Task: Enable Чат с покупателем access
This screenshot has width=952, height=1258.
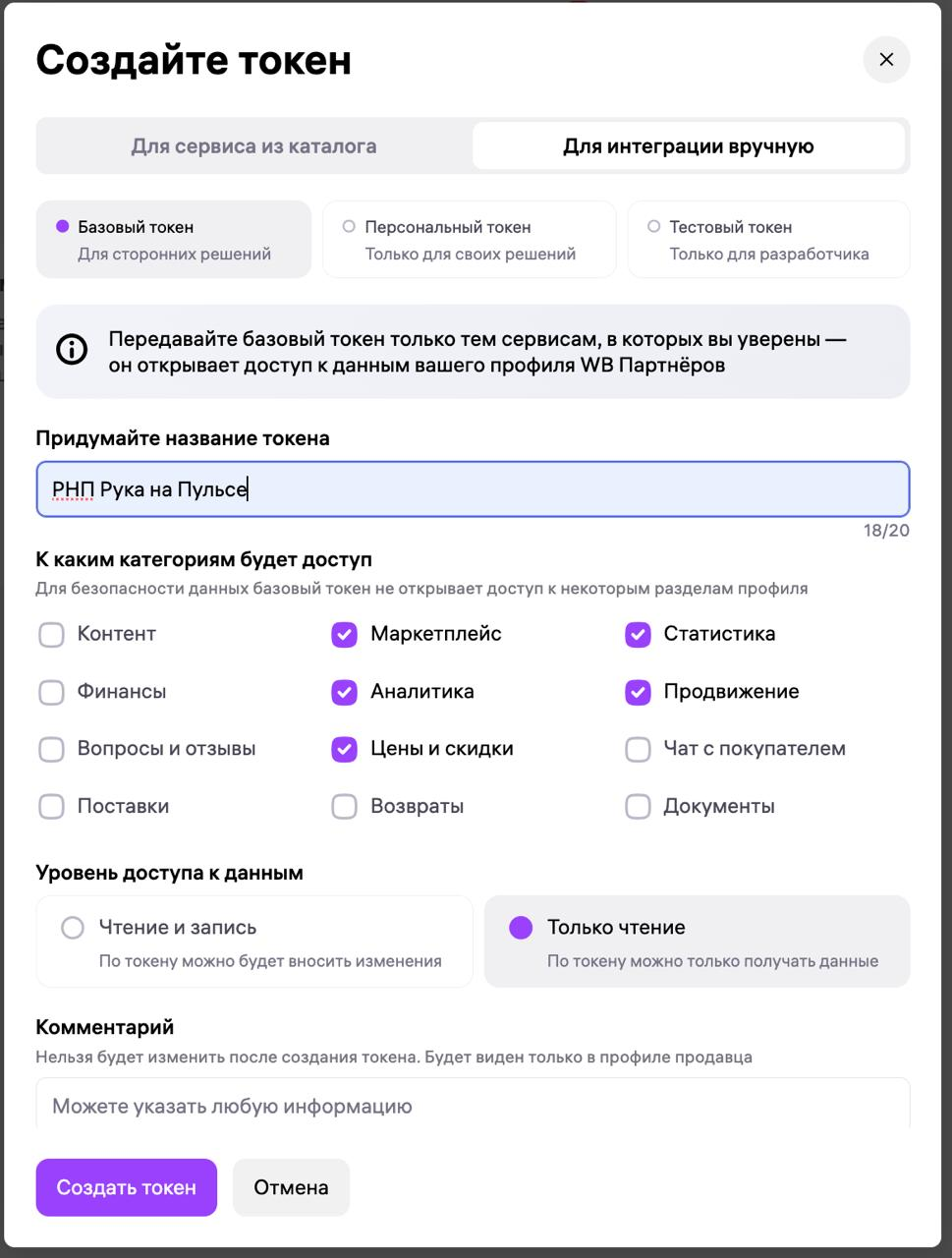Action: [638, 749]
